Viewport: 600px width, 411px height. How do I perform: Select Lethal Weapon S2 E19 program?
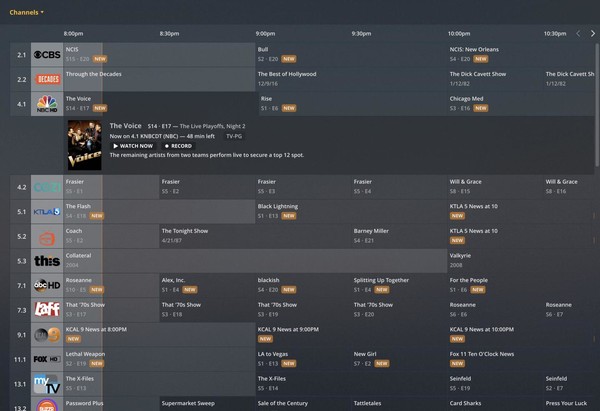point(159,359)
